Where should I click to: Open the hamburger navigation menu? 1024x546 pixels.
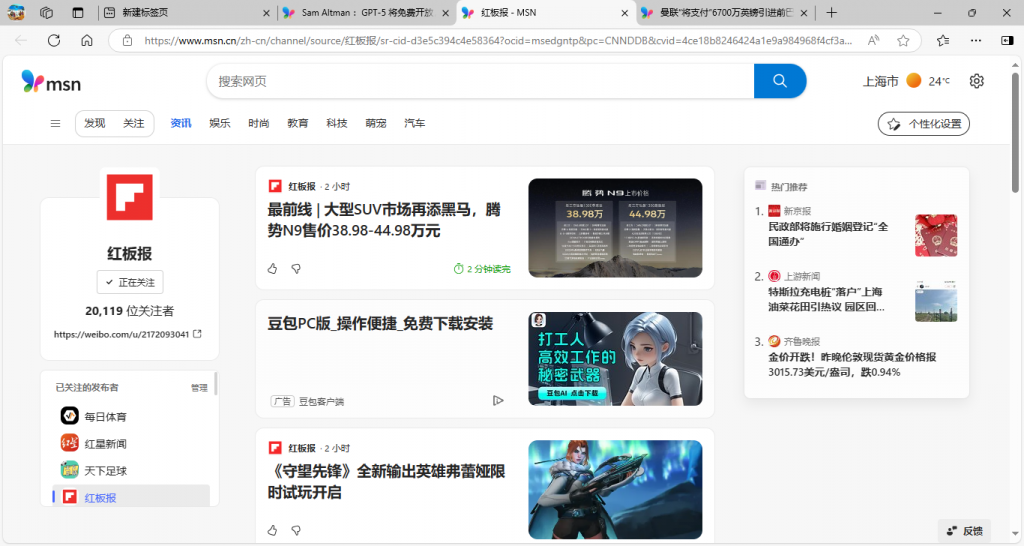click(x=56, y=123)
